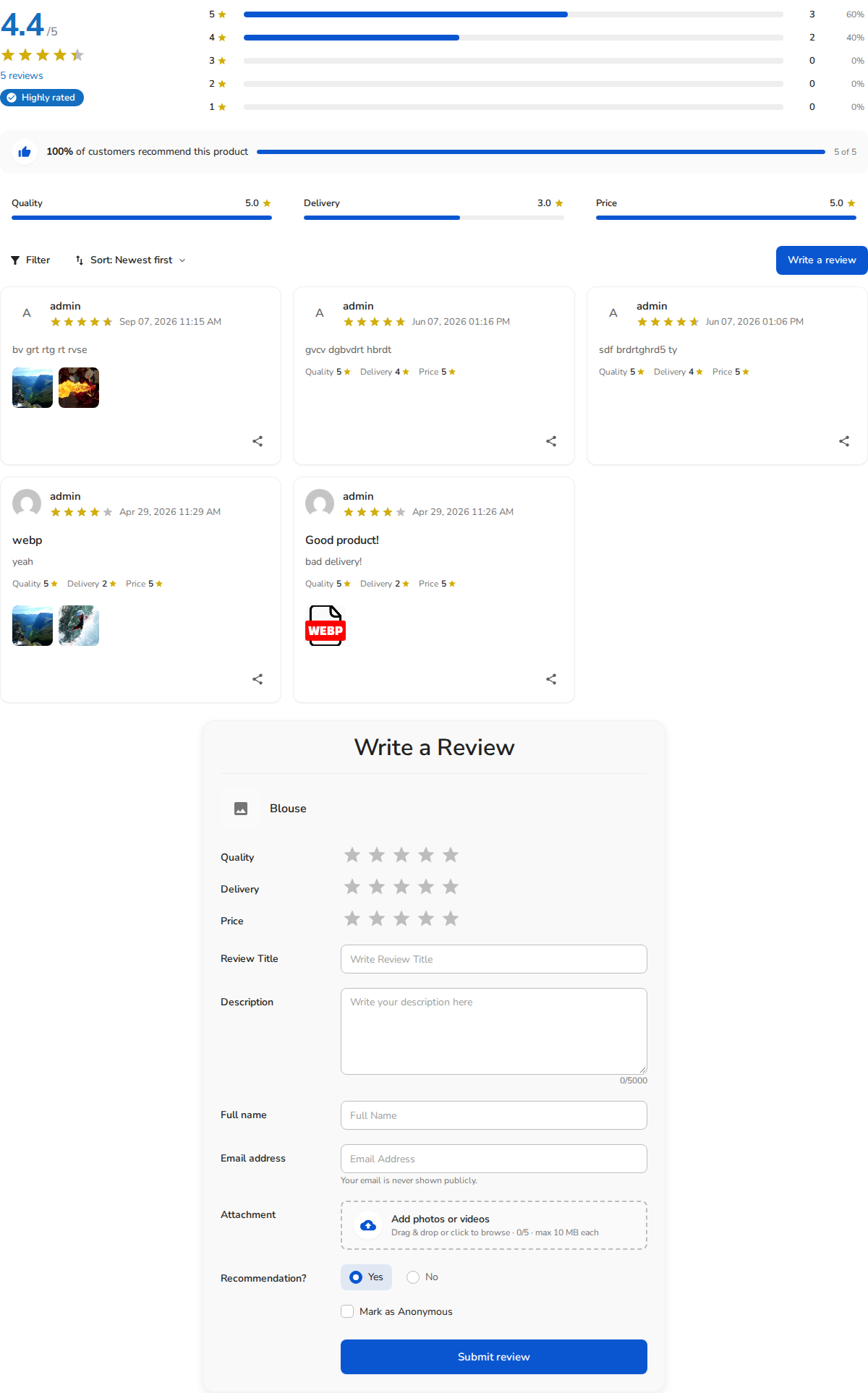Set Price rating to five stars

[451, 919]
